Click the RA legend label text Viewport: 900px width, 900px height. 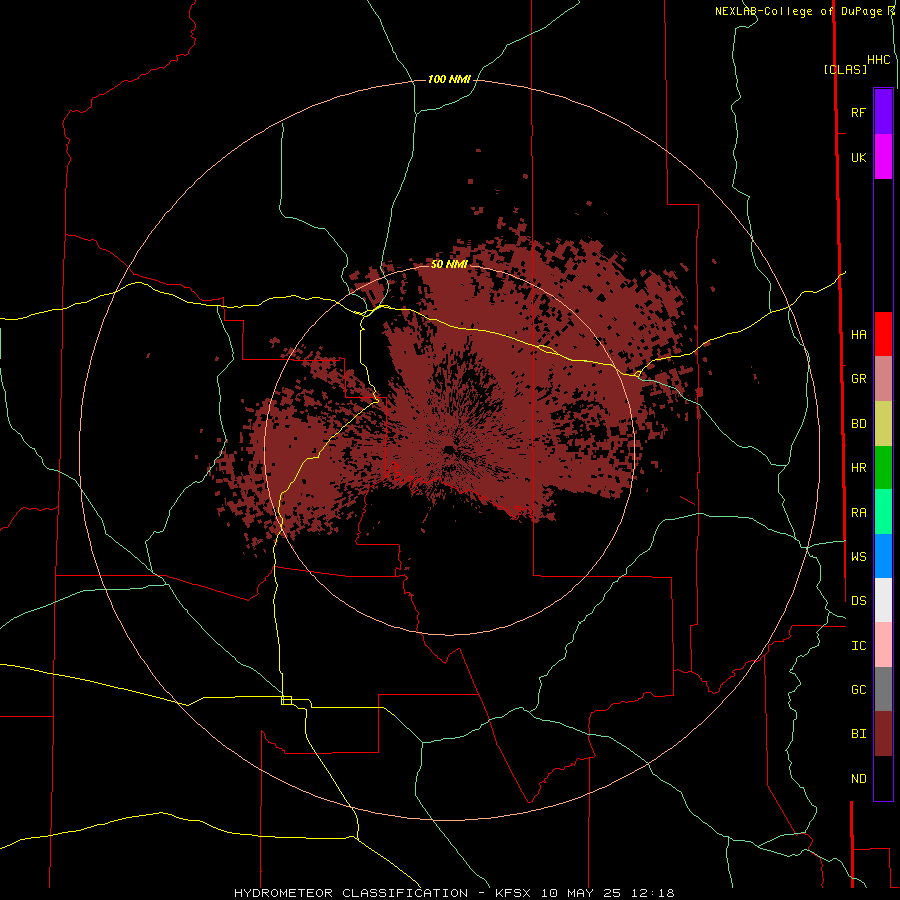coord(859,513)
